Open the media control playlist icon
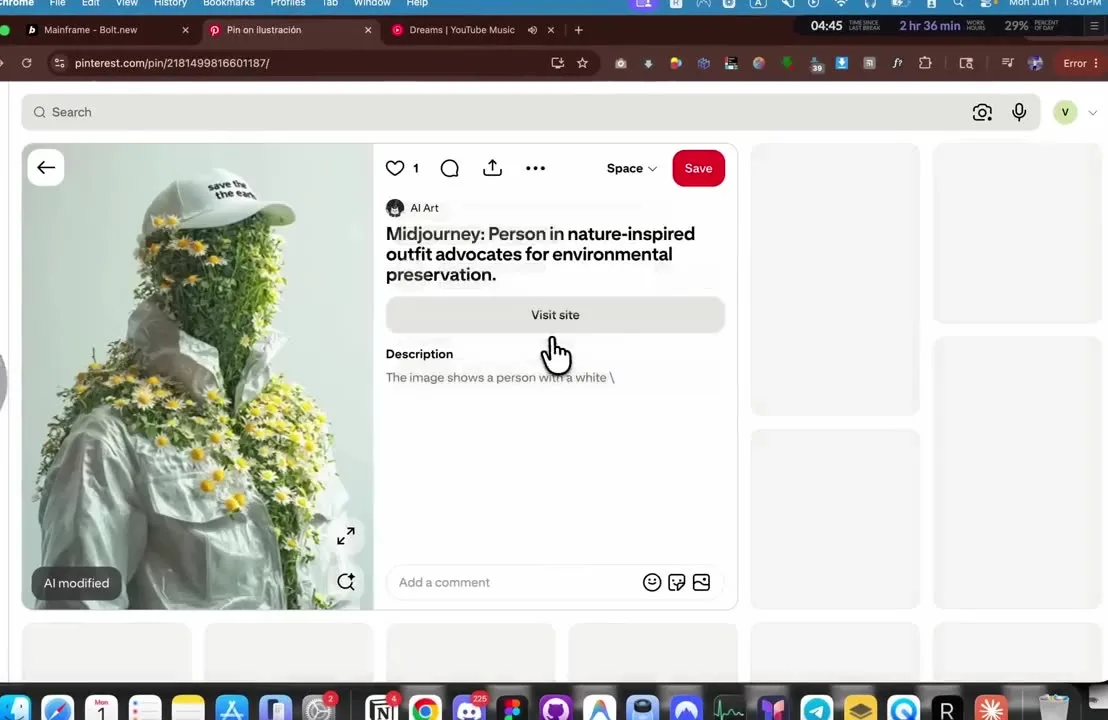The height and width of the screenshot is (720, 1108). tap(1008, 63)
